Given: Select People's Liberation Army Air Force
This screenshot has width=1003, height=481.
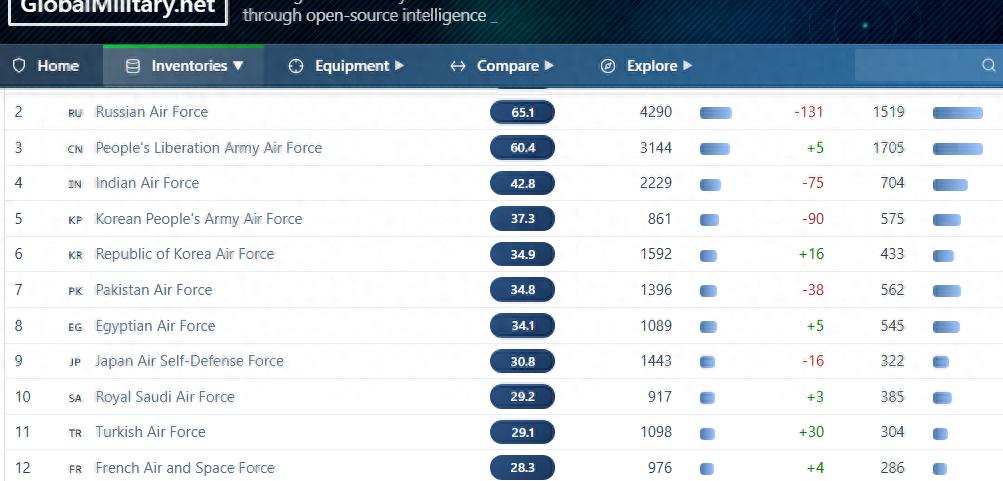Looking at the screenshot, I should pos(208,148).
